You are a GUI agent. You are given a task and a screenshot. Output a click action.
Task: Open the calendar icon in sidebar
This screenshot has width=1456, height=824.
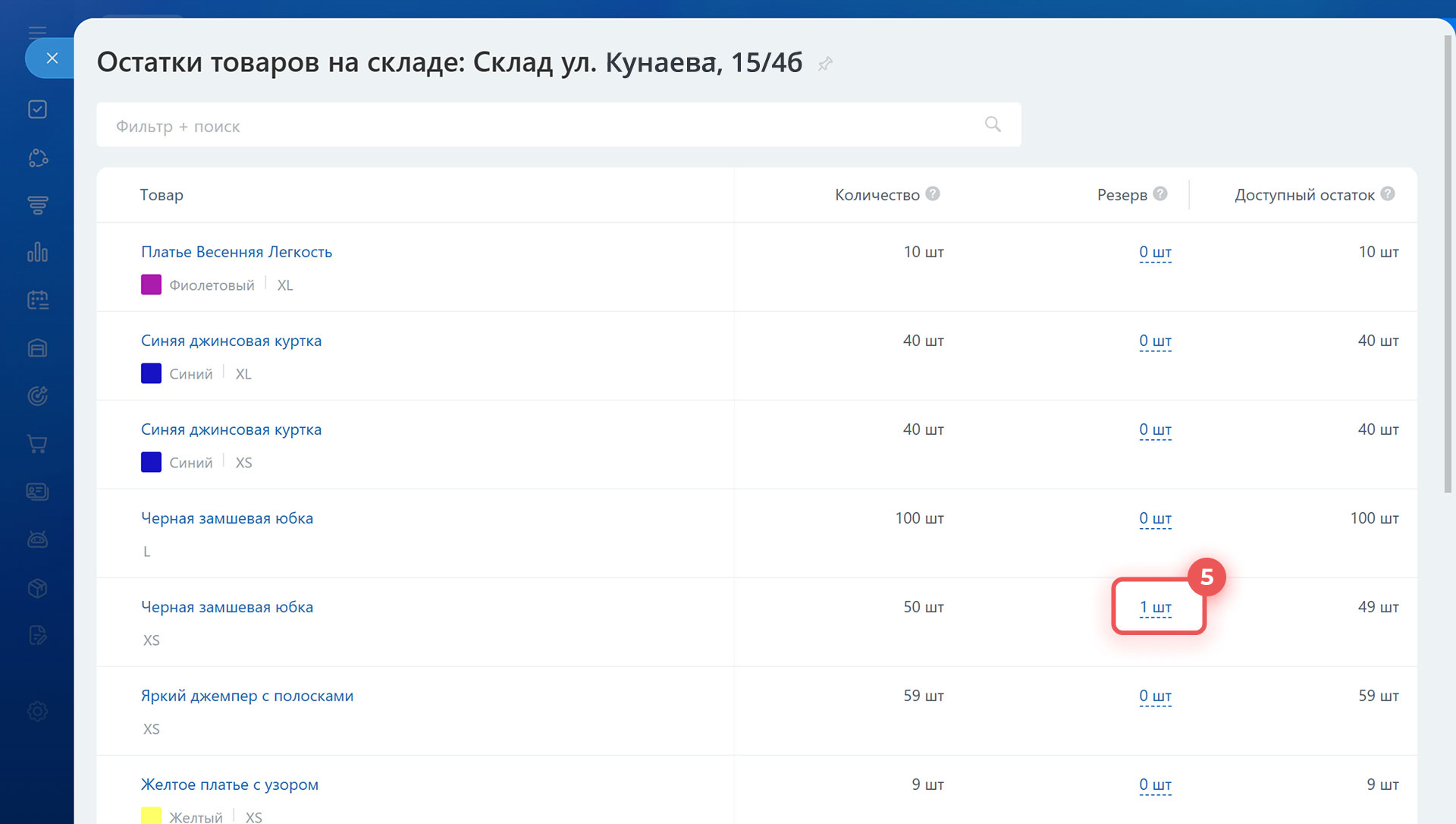point(37,300)
